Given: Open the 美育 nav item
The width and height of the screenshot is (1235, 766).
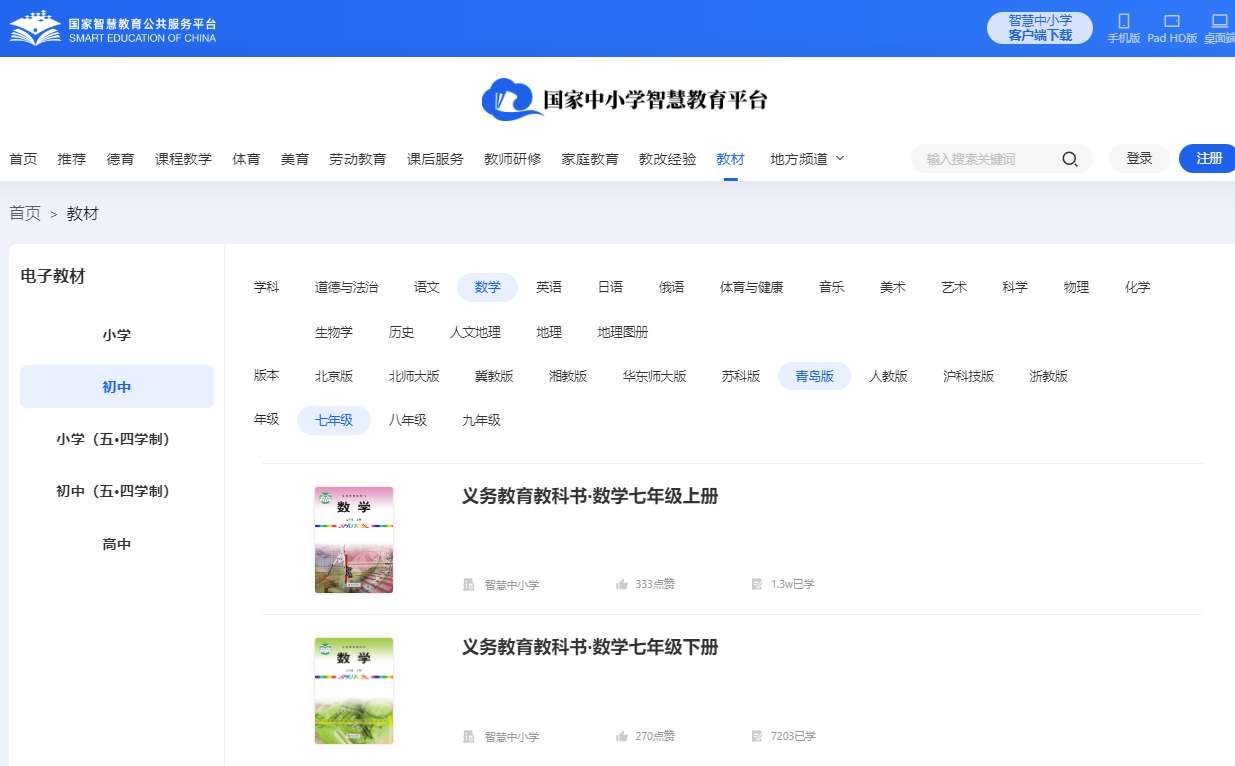Looking at the screenshot, I should pyautogui.click(x=295, y=159).
